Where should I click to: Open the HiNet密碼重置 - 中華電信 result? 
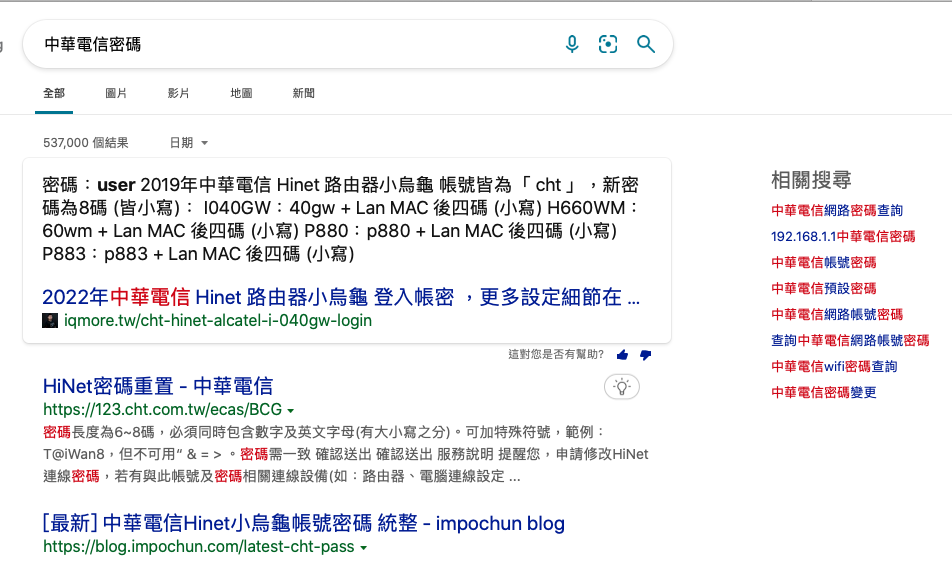(158, 386)
